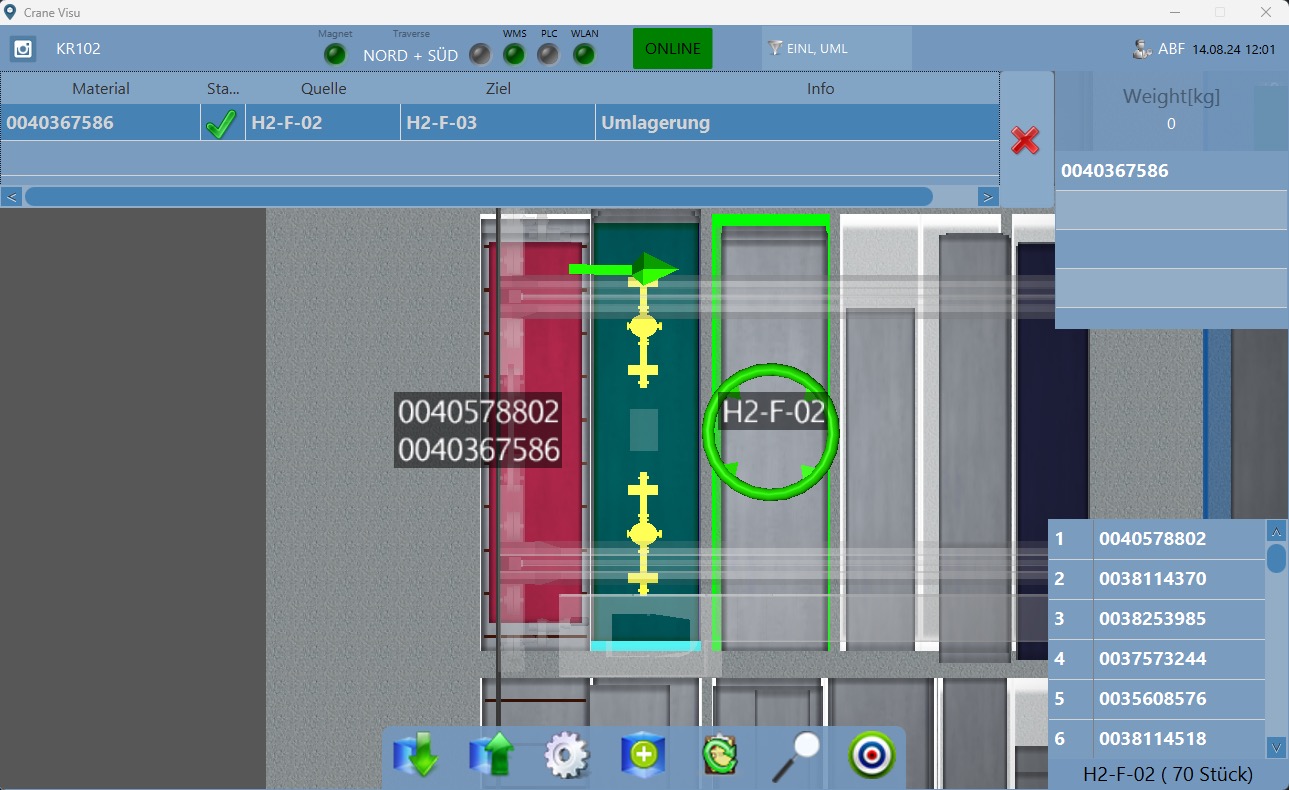Screen dimensions: 1289x790
Task: Click the add-material cube icon
Action: (x=643, y=757)
